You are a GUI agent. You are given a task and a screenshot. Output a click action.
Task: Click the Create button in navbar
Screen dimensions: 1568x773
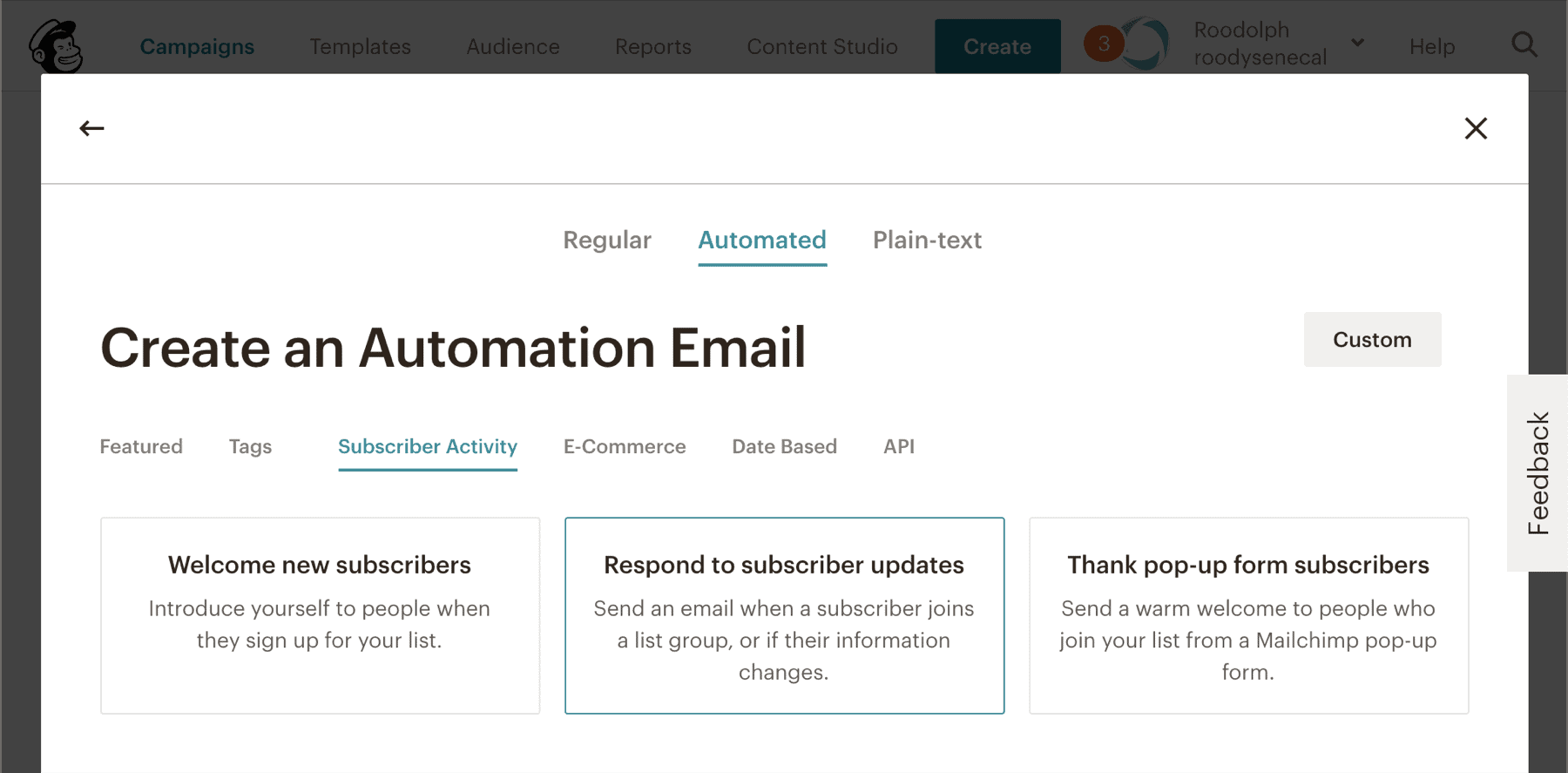(x=997, y=46)
